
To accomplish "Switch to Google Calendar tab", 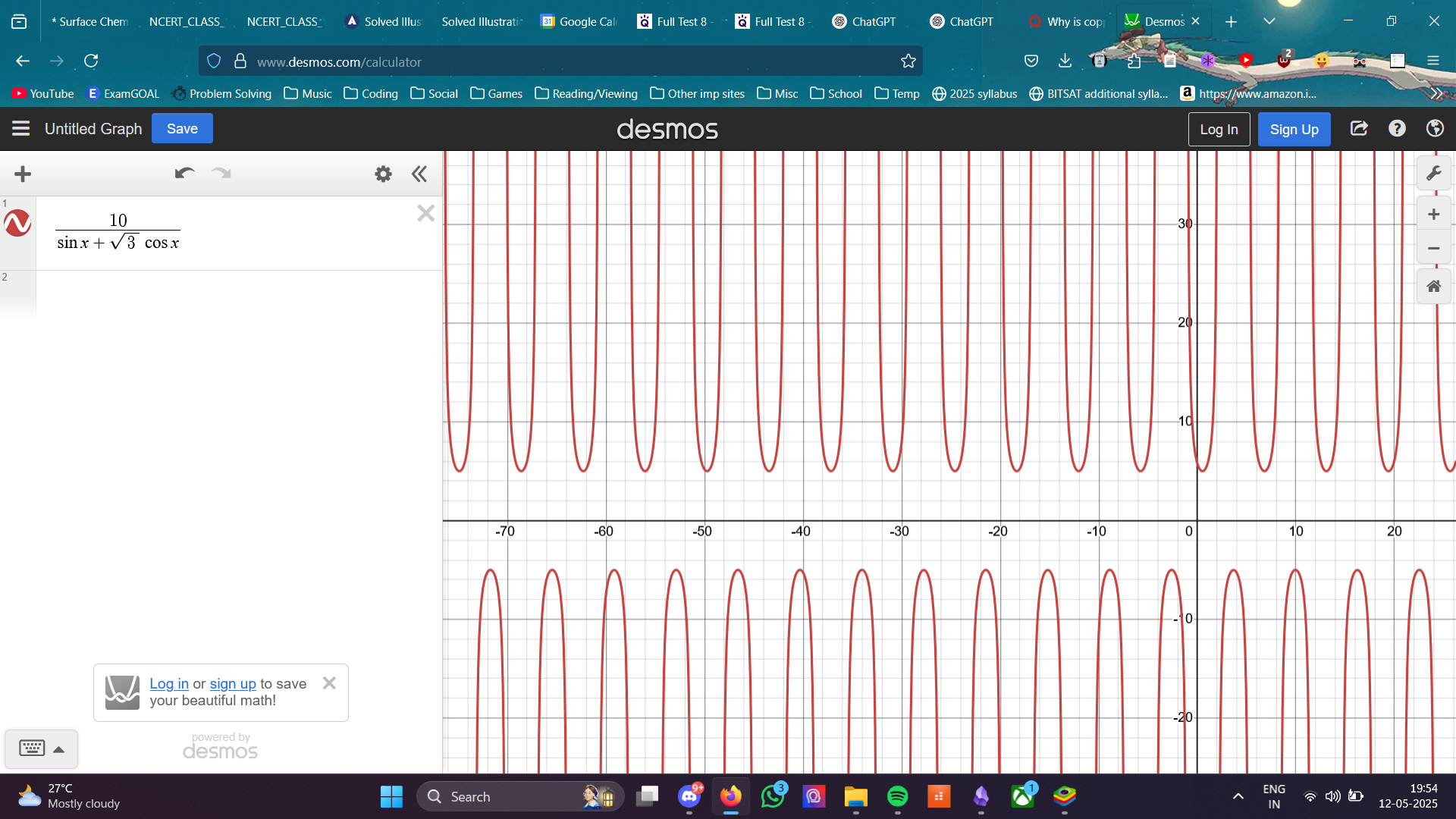I will [579, 21].
